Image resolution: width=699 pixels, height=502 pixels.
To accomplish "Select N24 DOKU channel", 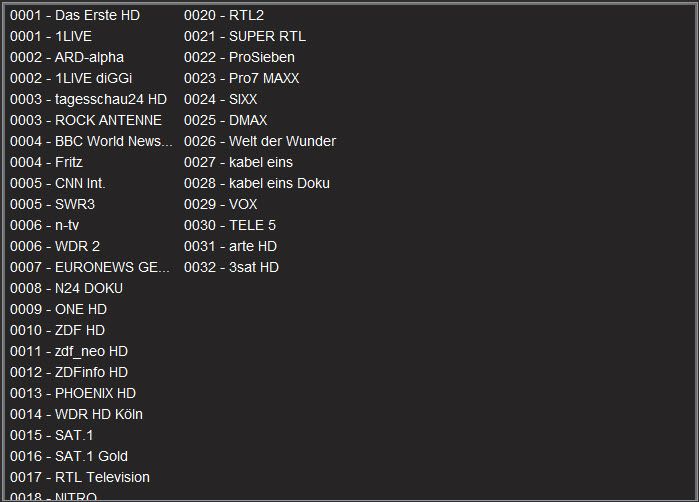I will (66, 288).
